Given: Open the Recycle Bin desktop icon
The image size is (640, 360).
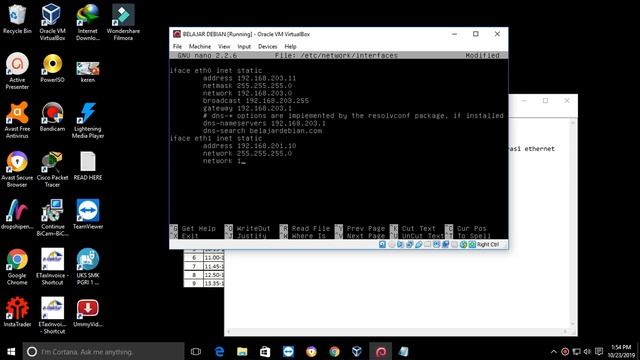Looking at the screenshot, I should (17, 19).
